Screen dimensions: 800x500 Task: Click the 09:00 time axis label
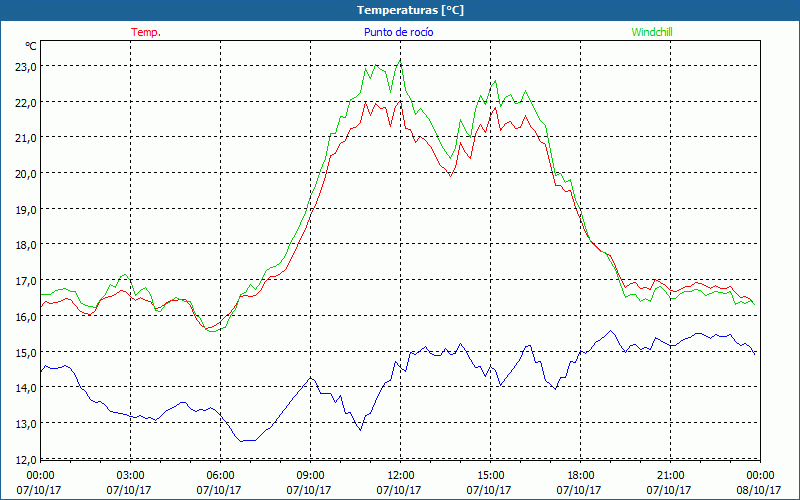310,476
